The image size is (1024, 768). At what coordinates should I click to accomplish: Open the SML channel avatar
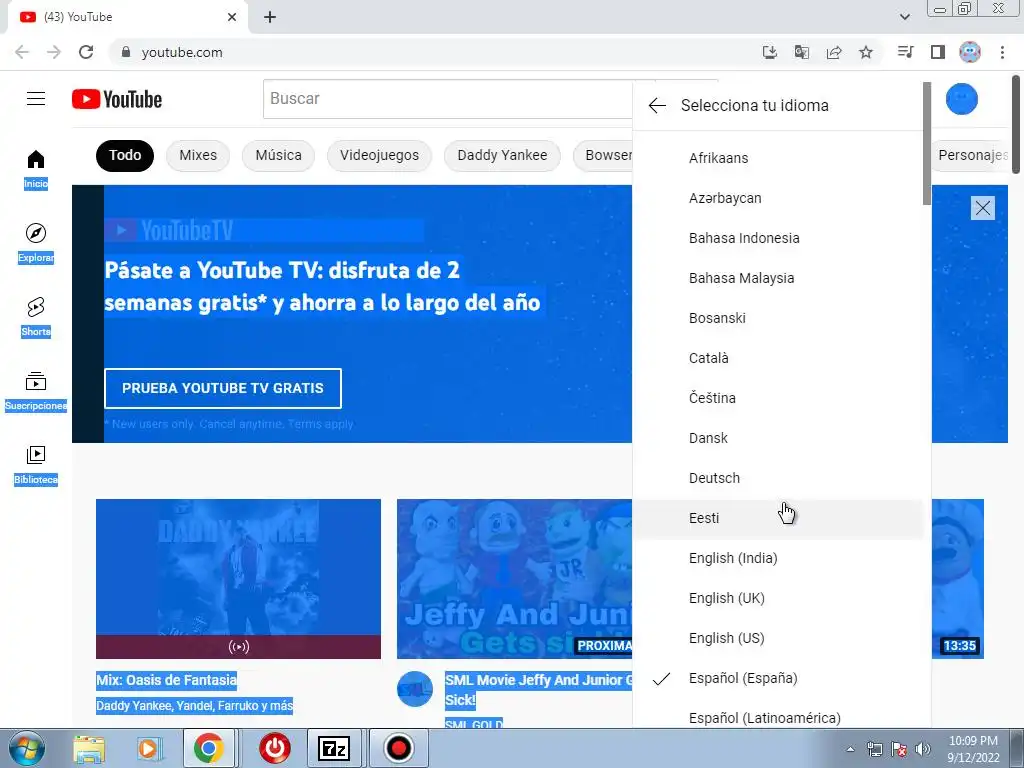coord(415,689)
